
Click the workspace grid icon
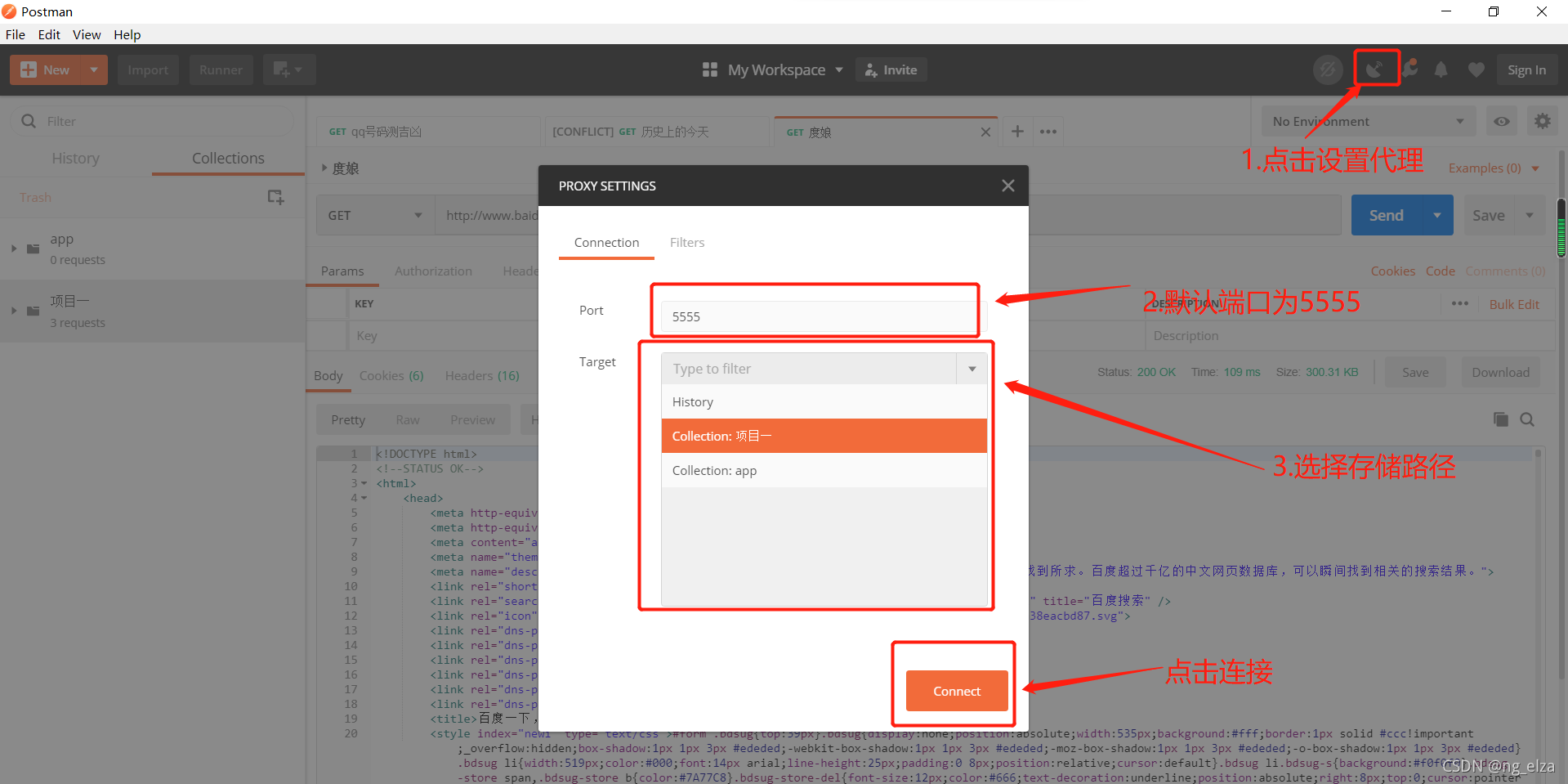coord(709,69)
